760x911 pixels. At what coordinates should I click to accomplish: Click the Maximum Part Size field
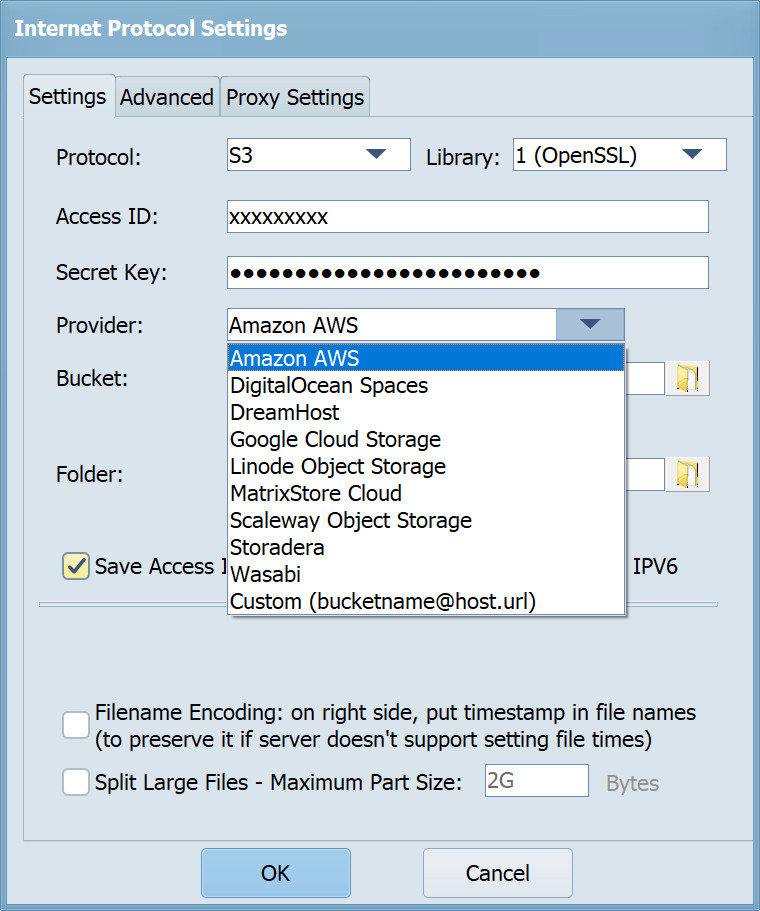coord(536,781)
